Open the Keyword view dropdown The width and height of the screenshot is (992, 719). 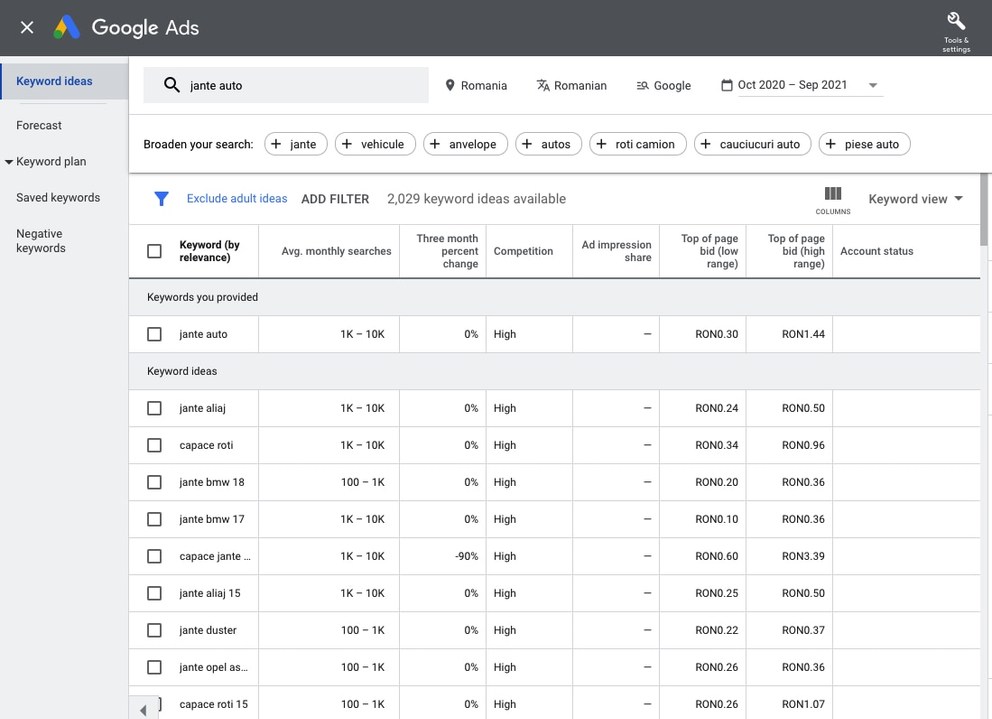[x=915, y=199]
